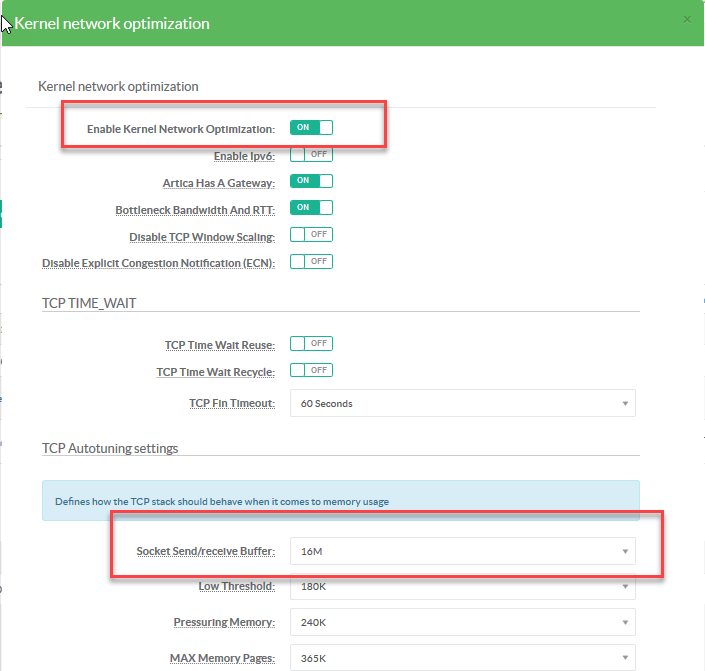Click the Socket Send/receive Buffer label
705x671 pixels.
pos(205,551)
